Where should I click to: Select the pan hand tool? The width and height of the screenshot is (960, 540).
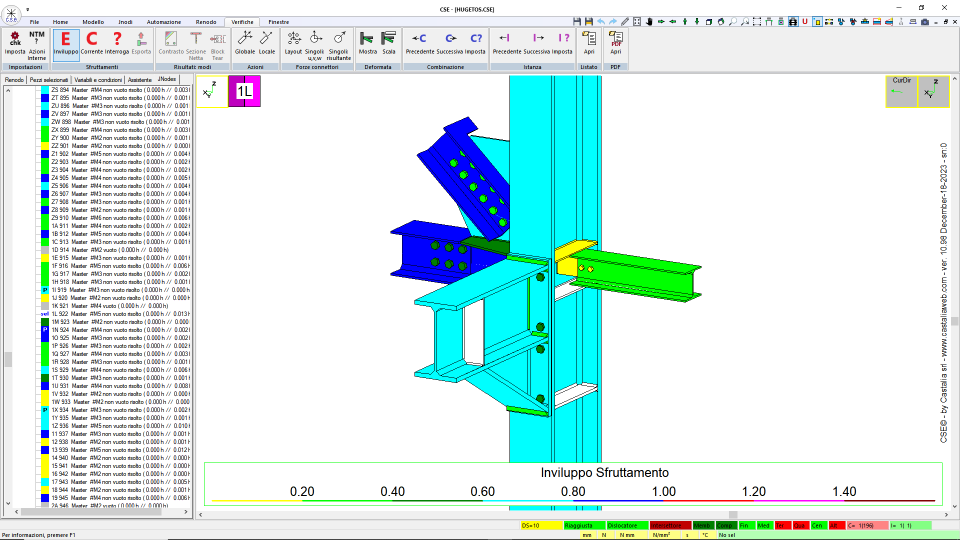[649, 21]
